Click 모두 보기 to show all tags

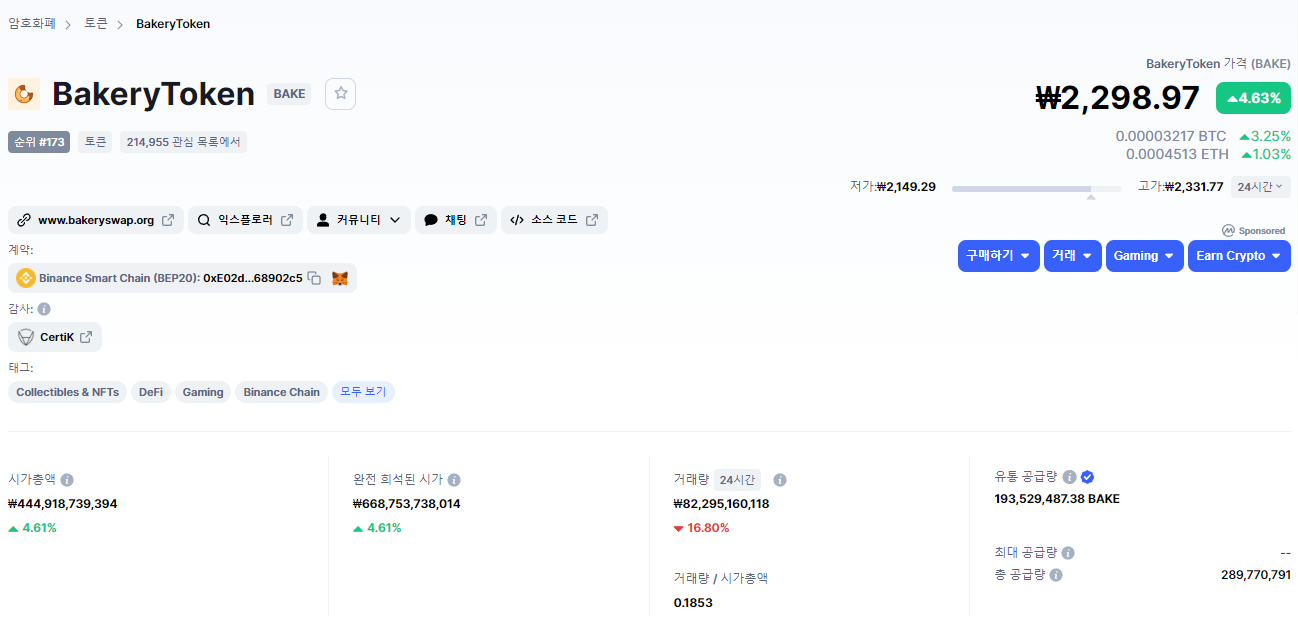tap(363, 392)
